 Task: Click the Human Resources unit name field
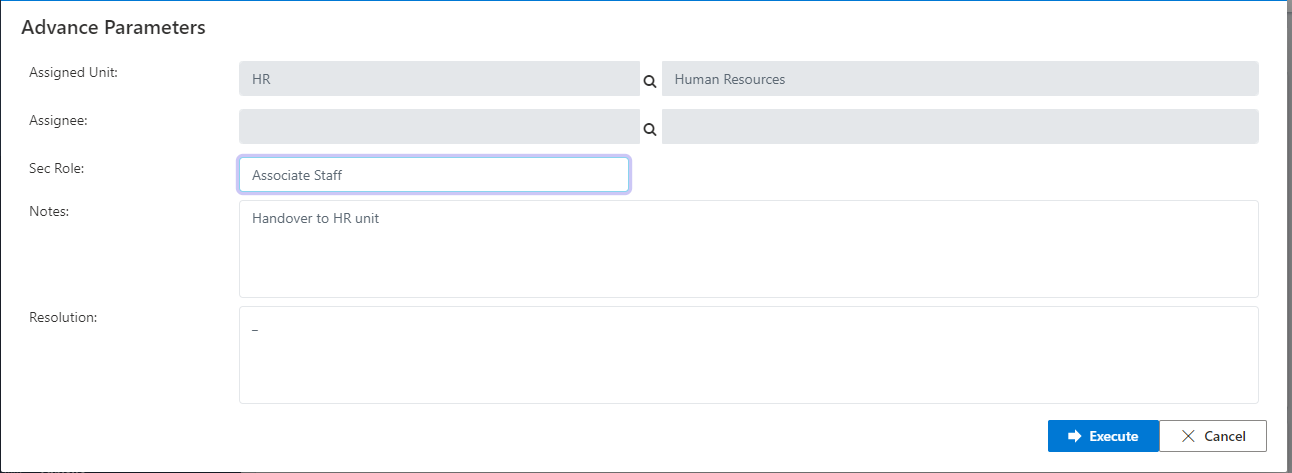pyautogui.click(x=959, y=79)
